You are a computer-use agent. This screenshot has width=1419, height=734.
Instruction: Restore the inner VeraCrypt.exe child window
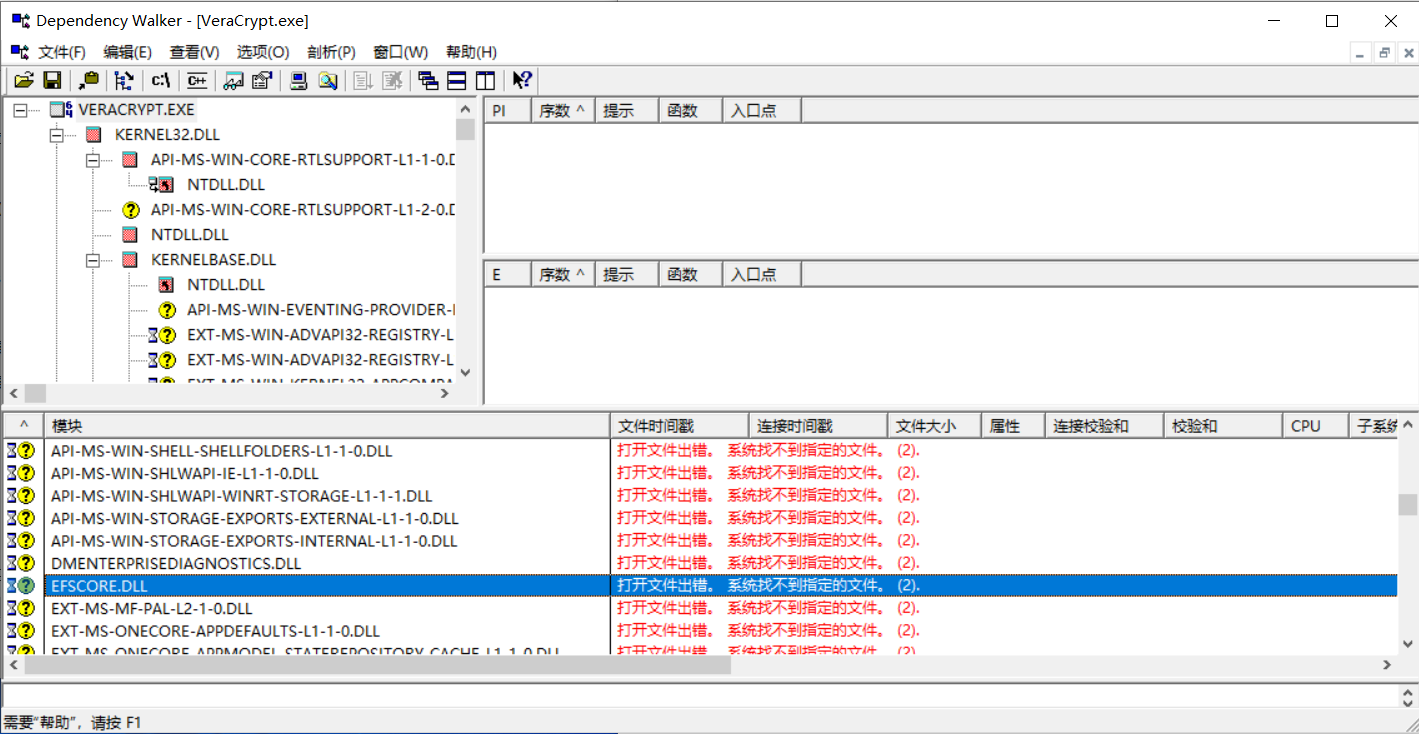tap(1385, 53)
